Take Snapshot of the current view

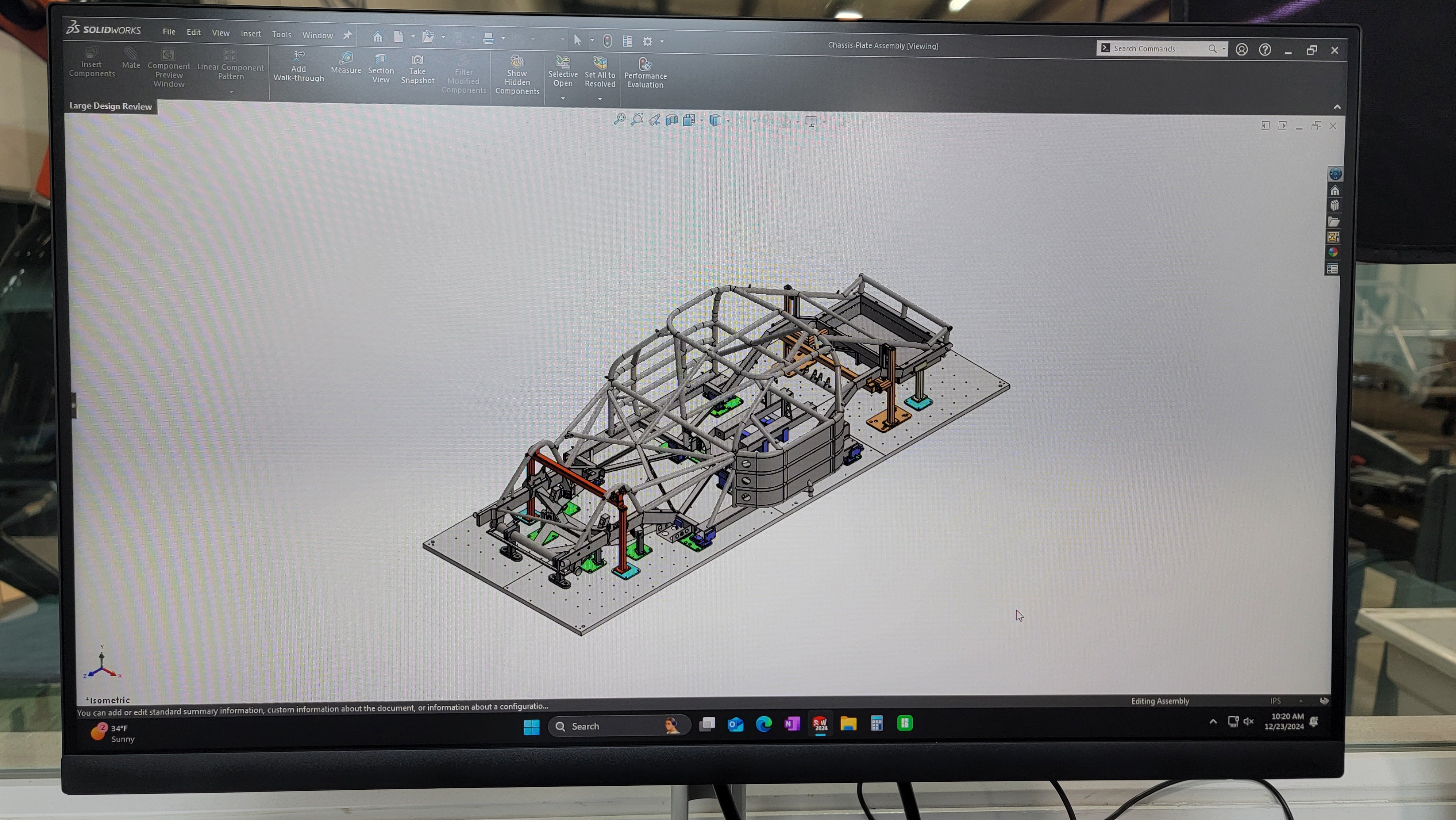coord(417,60)
